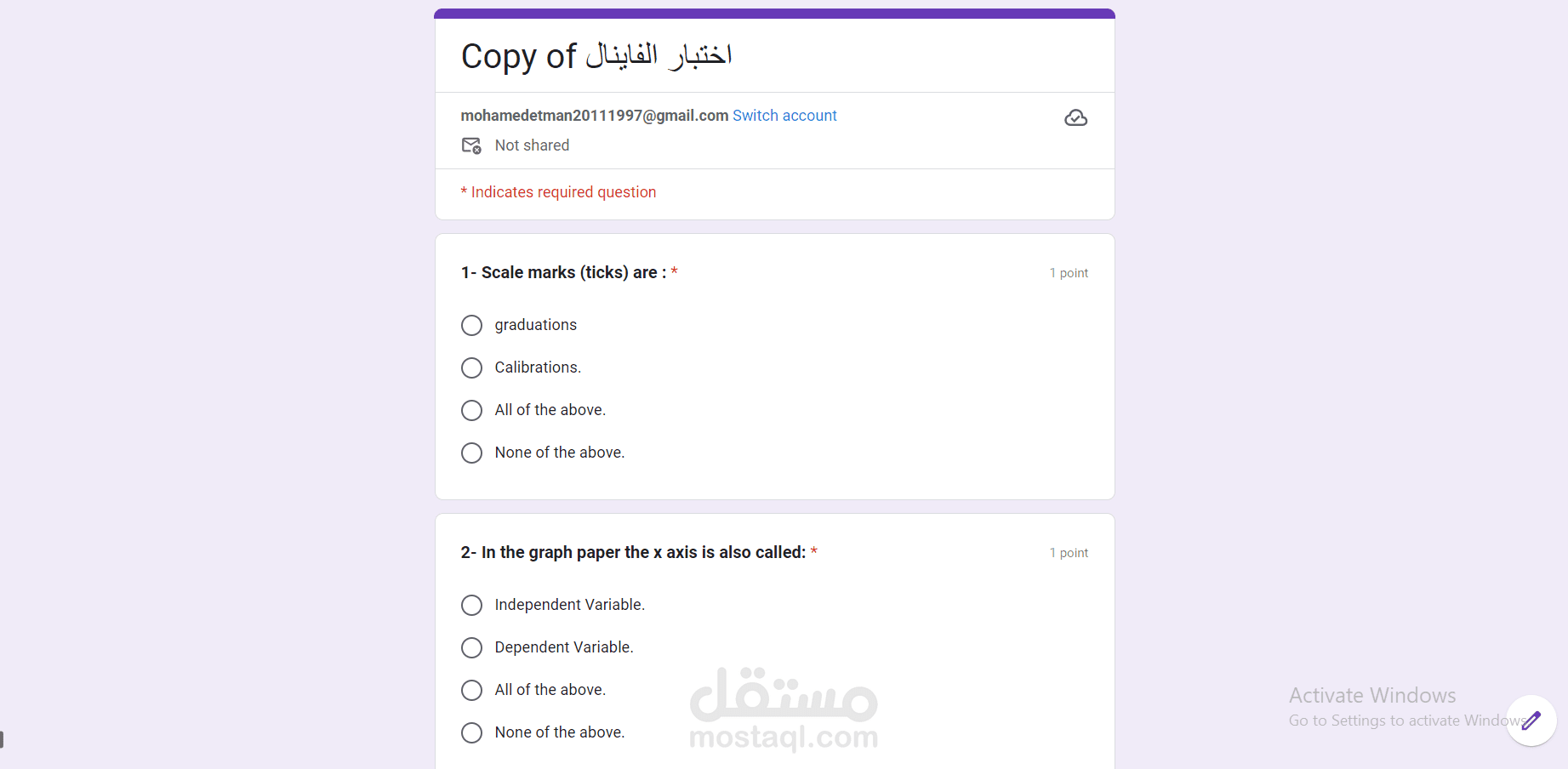Choose "All of the above." for question 2
Image resolution: width=1568 pixels, height=769 pixels.
(x=471, y=690)
